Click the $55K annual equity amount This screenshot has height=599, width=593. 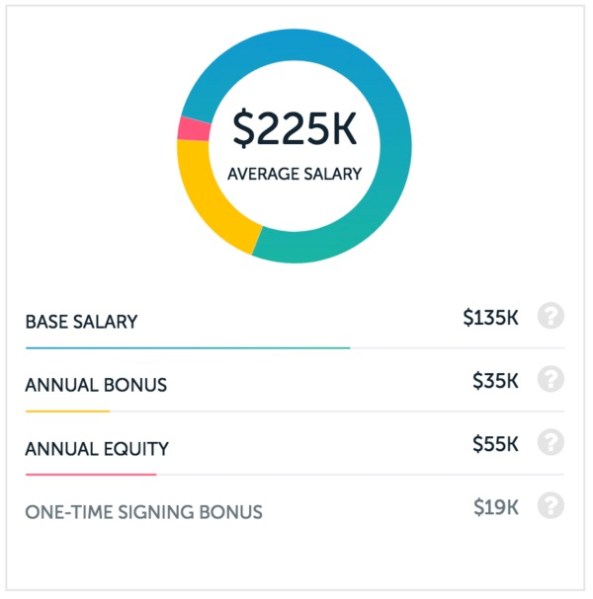[496, 444]
